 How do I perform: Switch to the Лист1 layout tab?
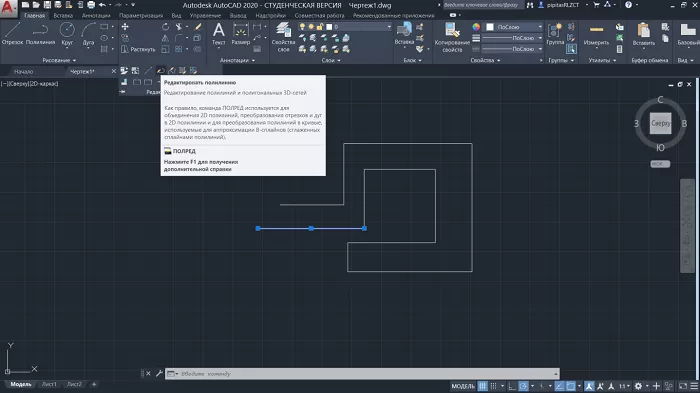[x=49, y=384]
